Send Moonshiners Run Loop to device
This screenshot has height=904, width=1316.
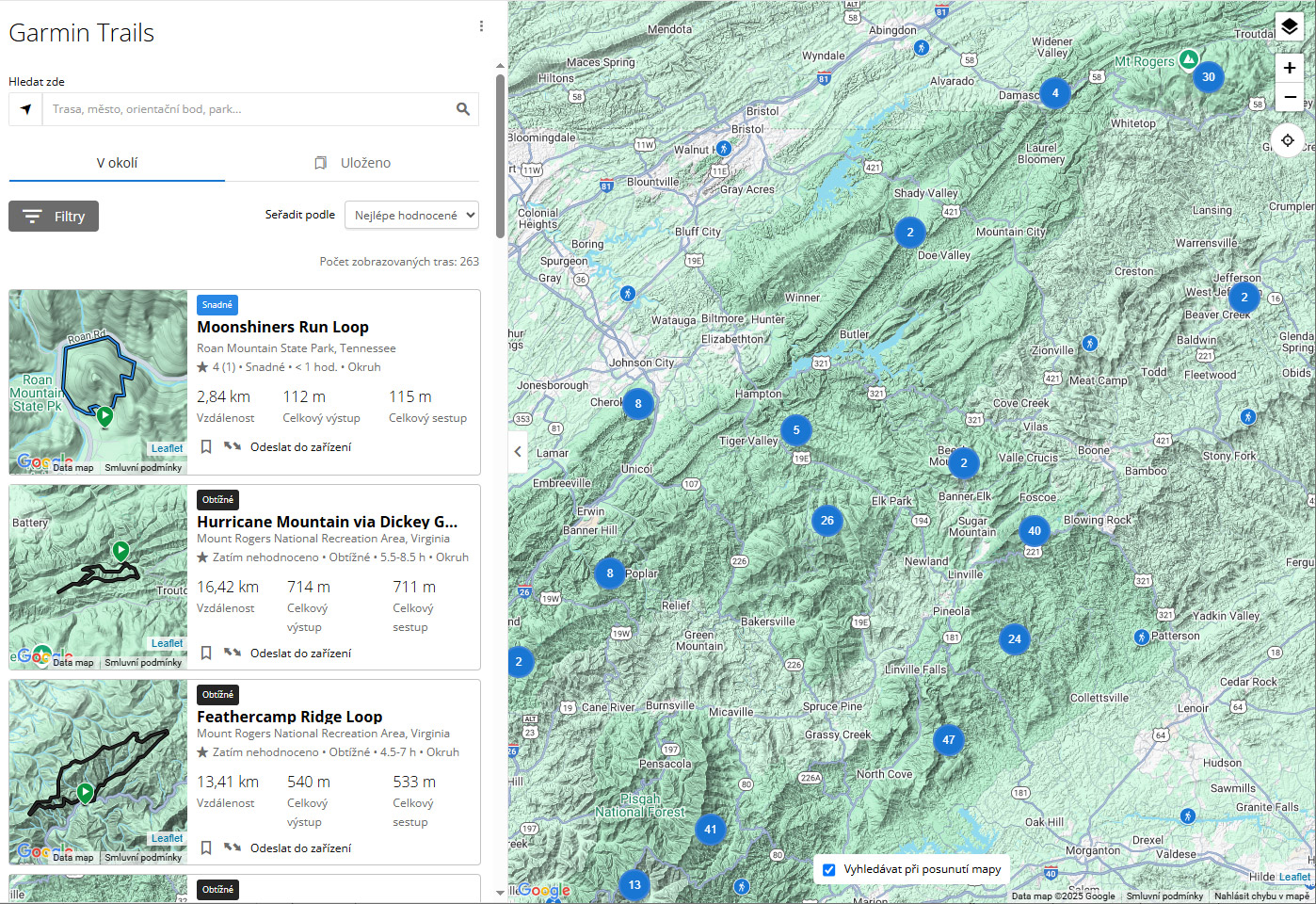(287, 446)
